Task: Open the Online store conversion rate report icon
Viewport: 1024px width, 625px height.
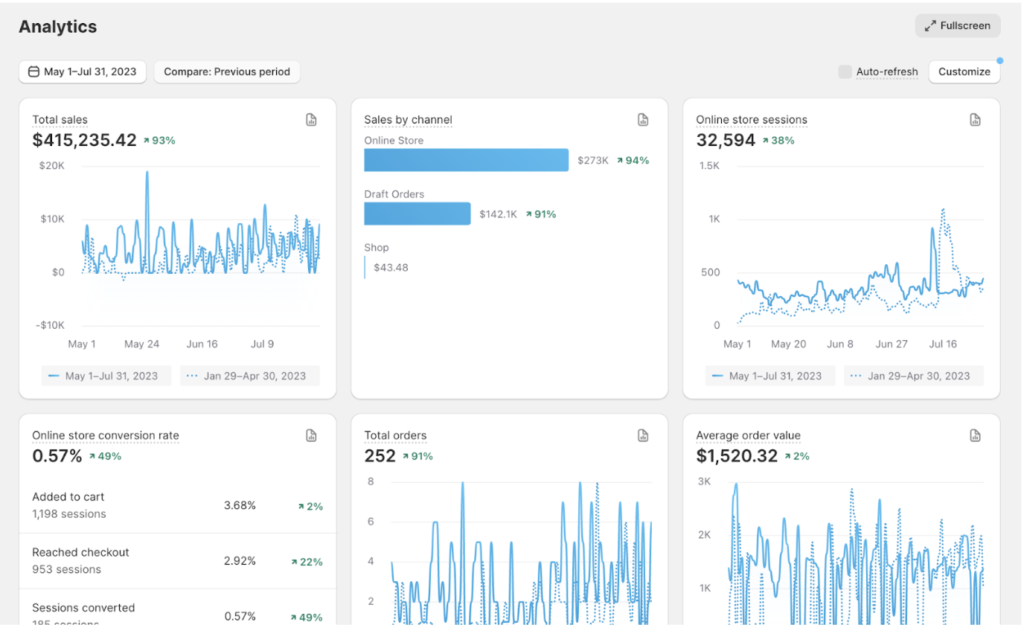Action: tap(312, 436)
